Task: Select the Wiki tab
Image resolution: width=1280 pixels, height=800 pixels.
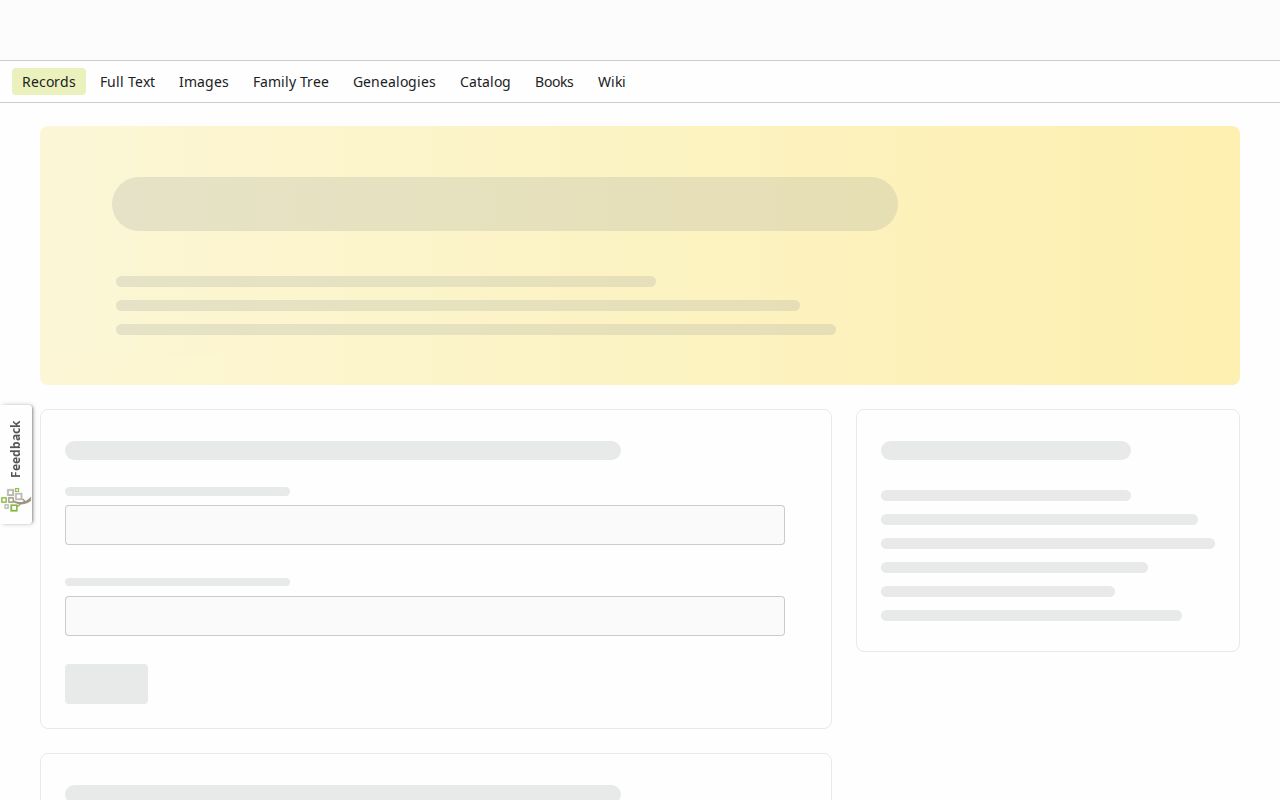Action: (x=612, y=82)
